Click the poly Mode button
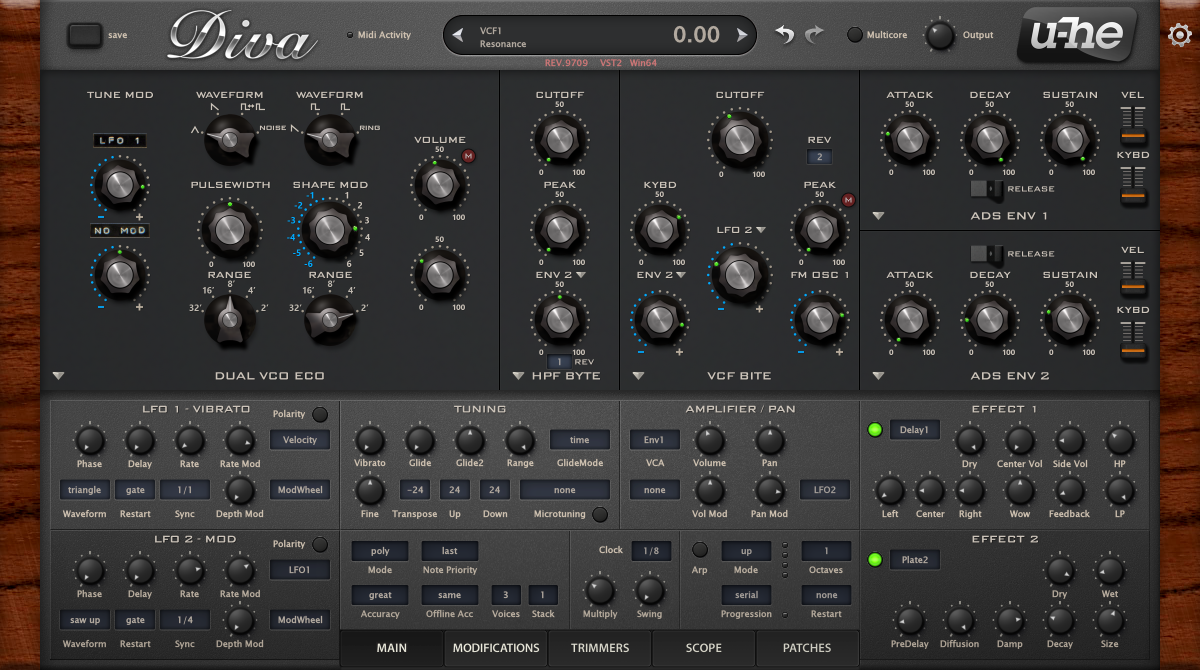This screenshot has width=1200, height=670. tap(380, 551)
